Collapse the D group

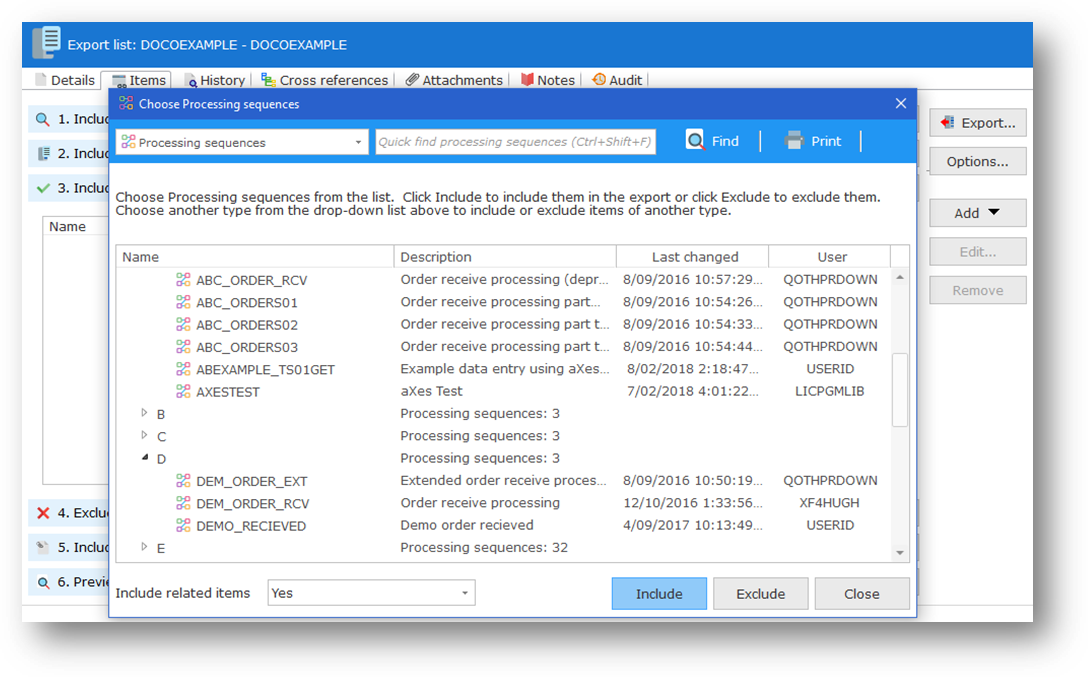(x=145, y=457)
